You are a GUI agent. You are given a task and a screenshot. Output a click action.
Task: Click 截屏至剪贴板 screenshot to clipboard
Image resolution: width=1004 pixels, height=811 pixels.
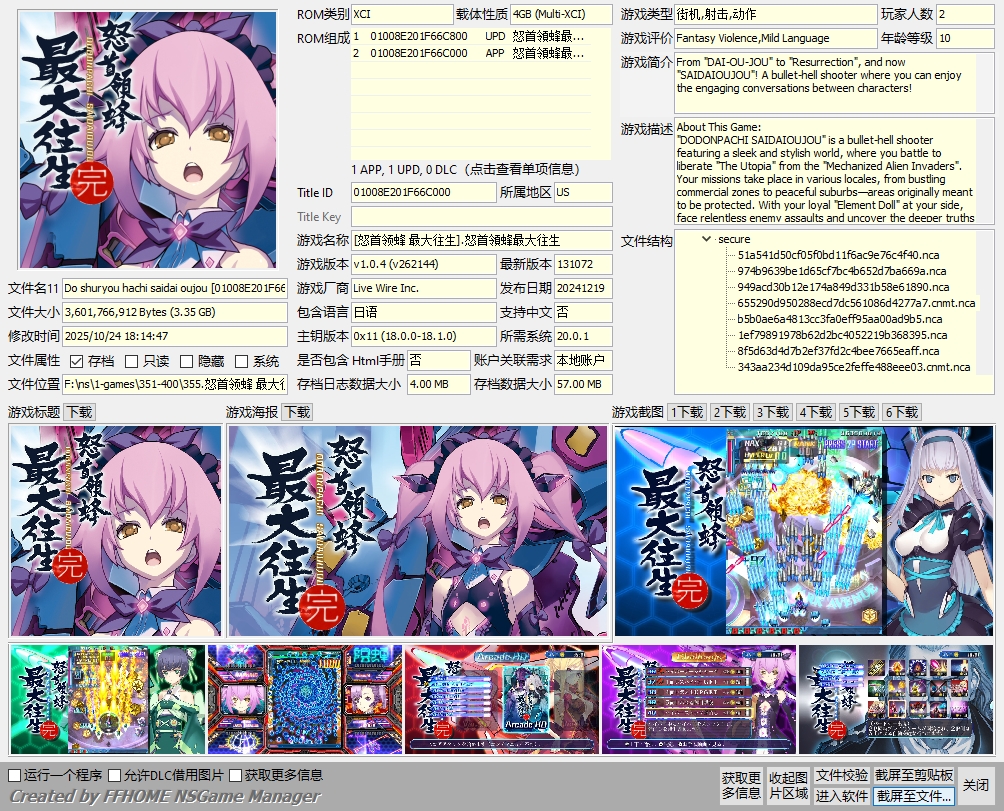pos(914,775)
